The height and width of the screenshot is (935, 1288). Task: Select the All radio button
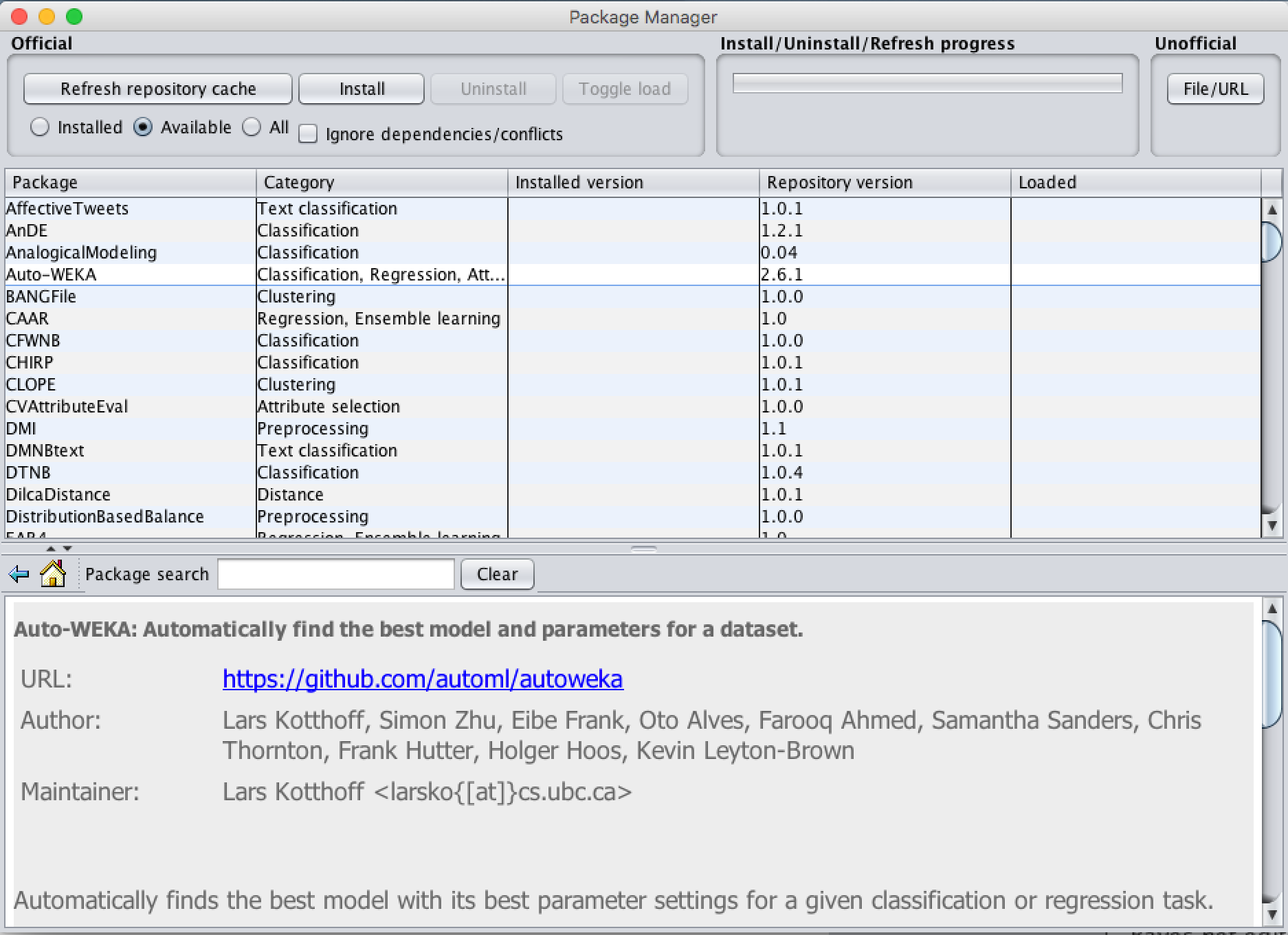252,127
